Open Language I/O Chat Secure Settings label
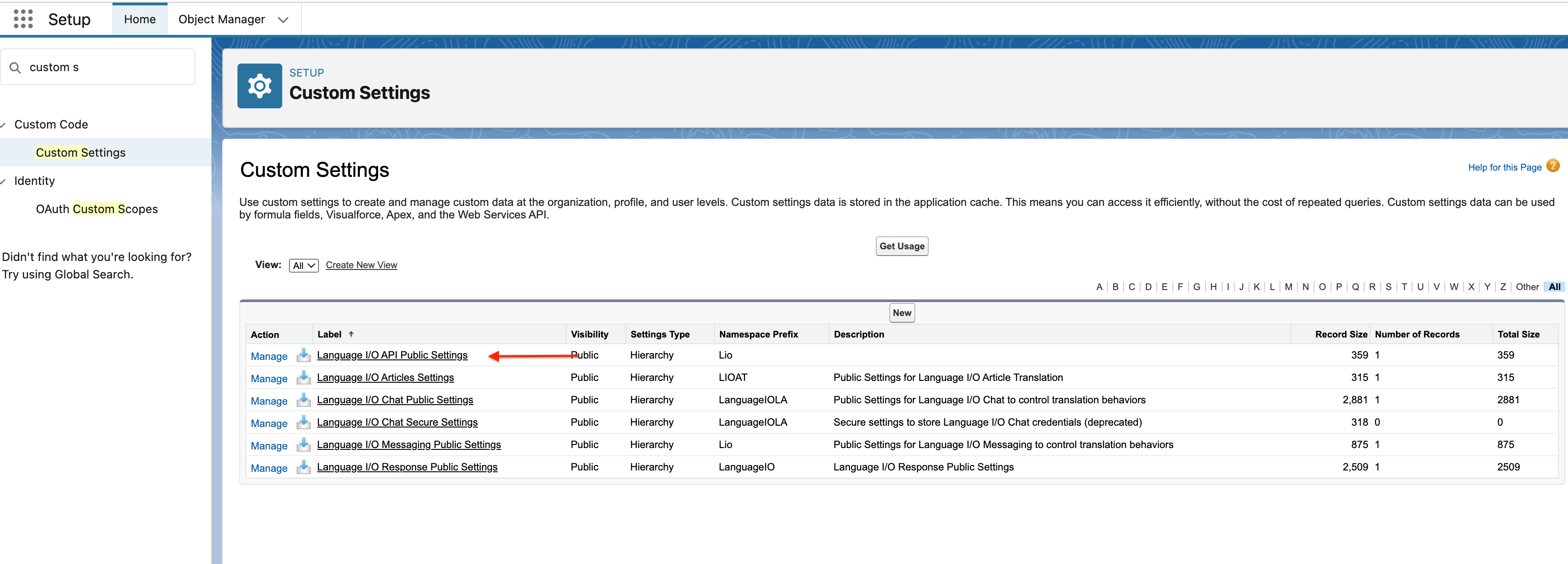The image size is (1568, 564). click(x=397, y=422)
